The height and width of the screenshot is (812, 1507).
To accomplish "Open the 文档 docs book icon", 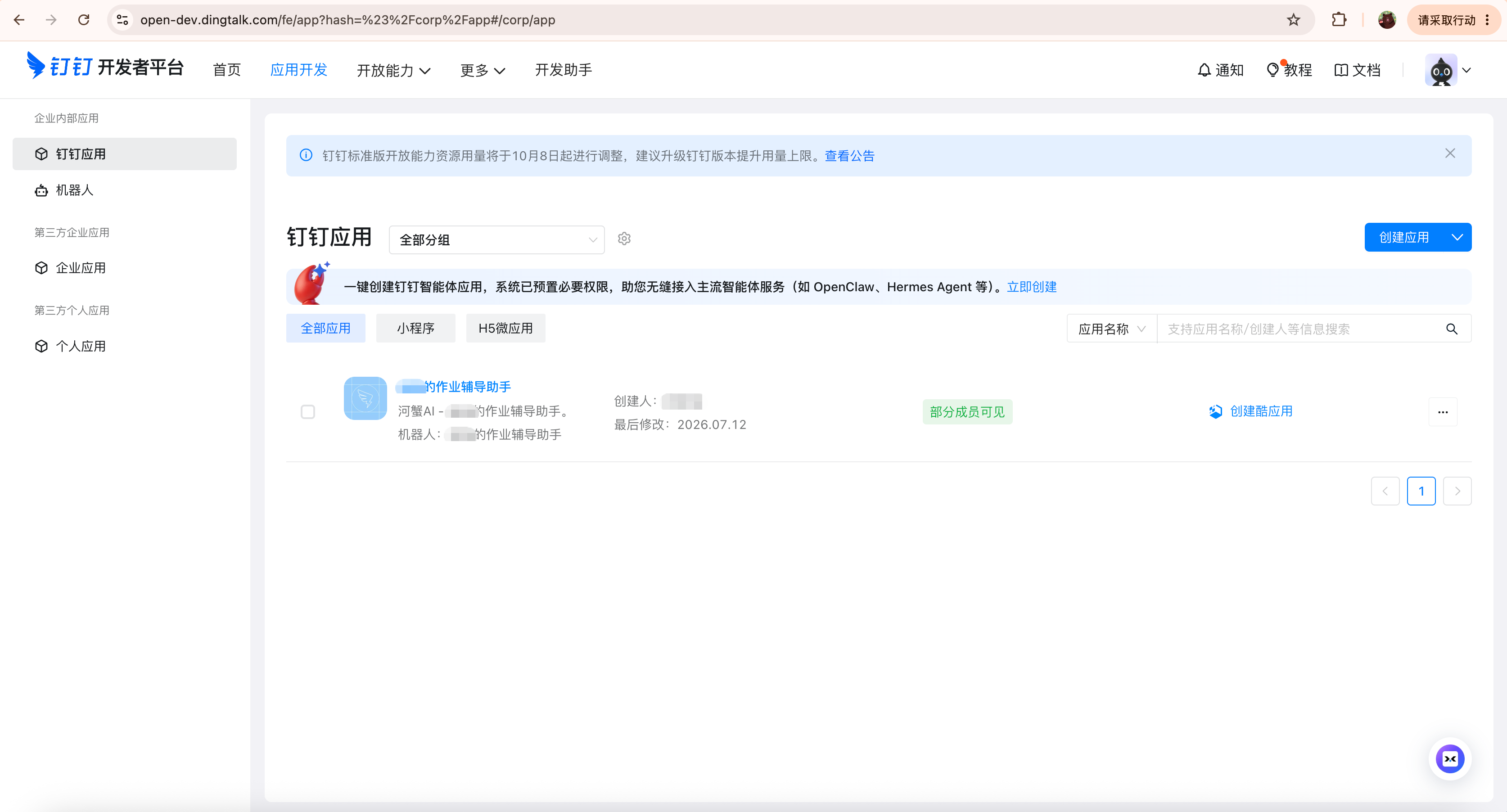I will [1357, 70].
